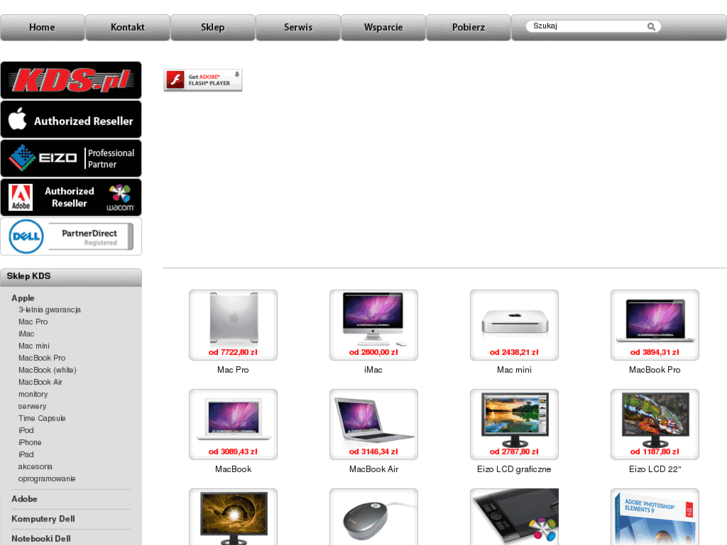Open Notebooki Dell category in sidebar
Image resolution: width=727 pixels, height=545 pixels.
pyautogui.click(x=41, y=539)
